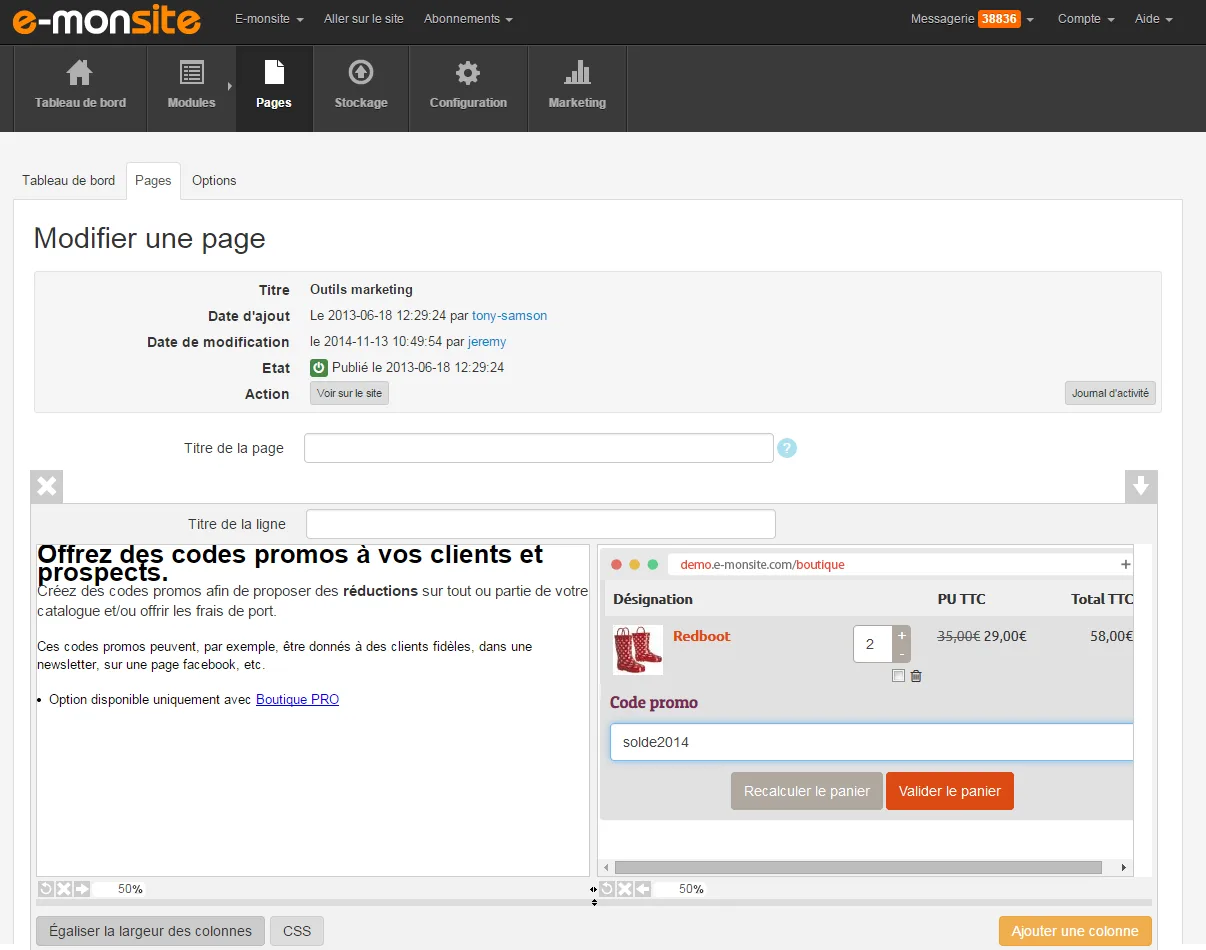Click the Redboot quantity input field

(872, 644)
